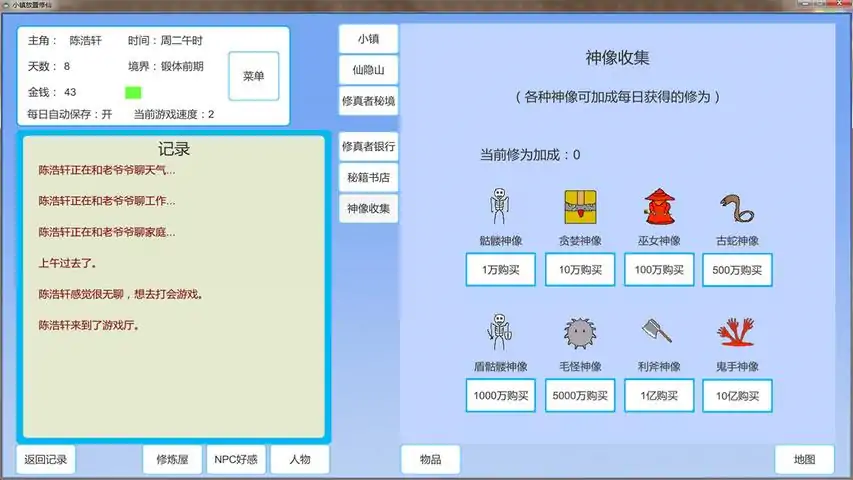Select the furry monster statue icon (毛怪神像)
Screen dimensions: 853x480
580,333
